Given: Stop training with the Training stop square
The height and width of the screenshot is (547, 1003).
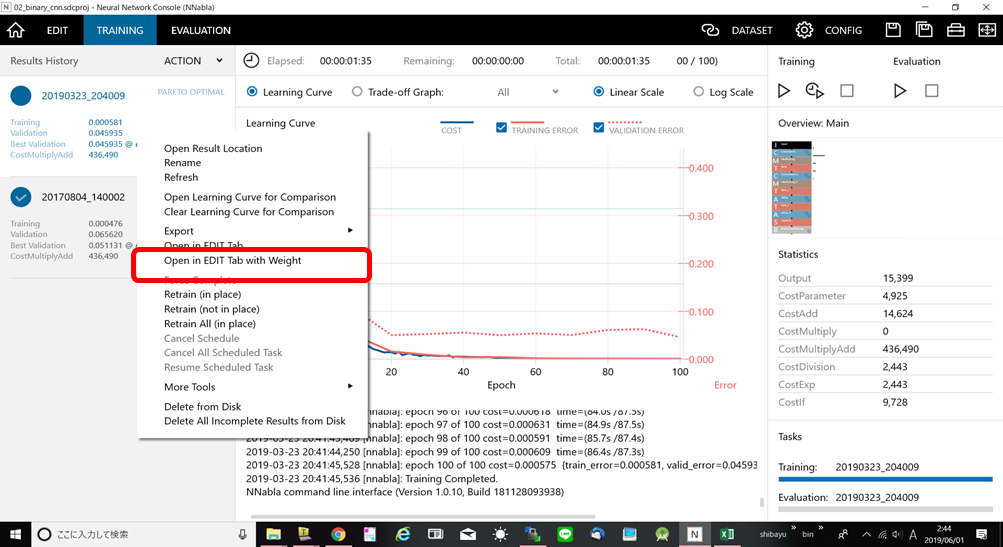Looking at the screenshot, I should coord(847,91).
